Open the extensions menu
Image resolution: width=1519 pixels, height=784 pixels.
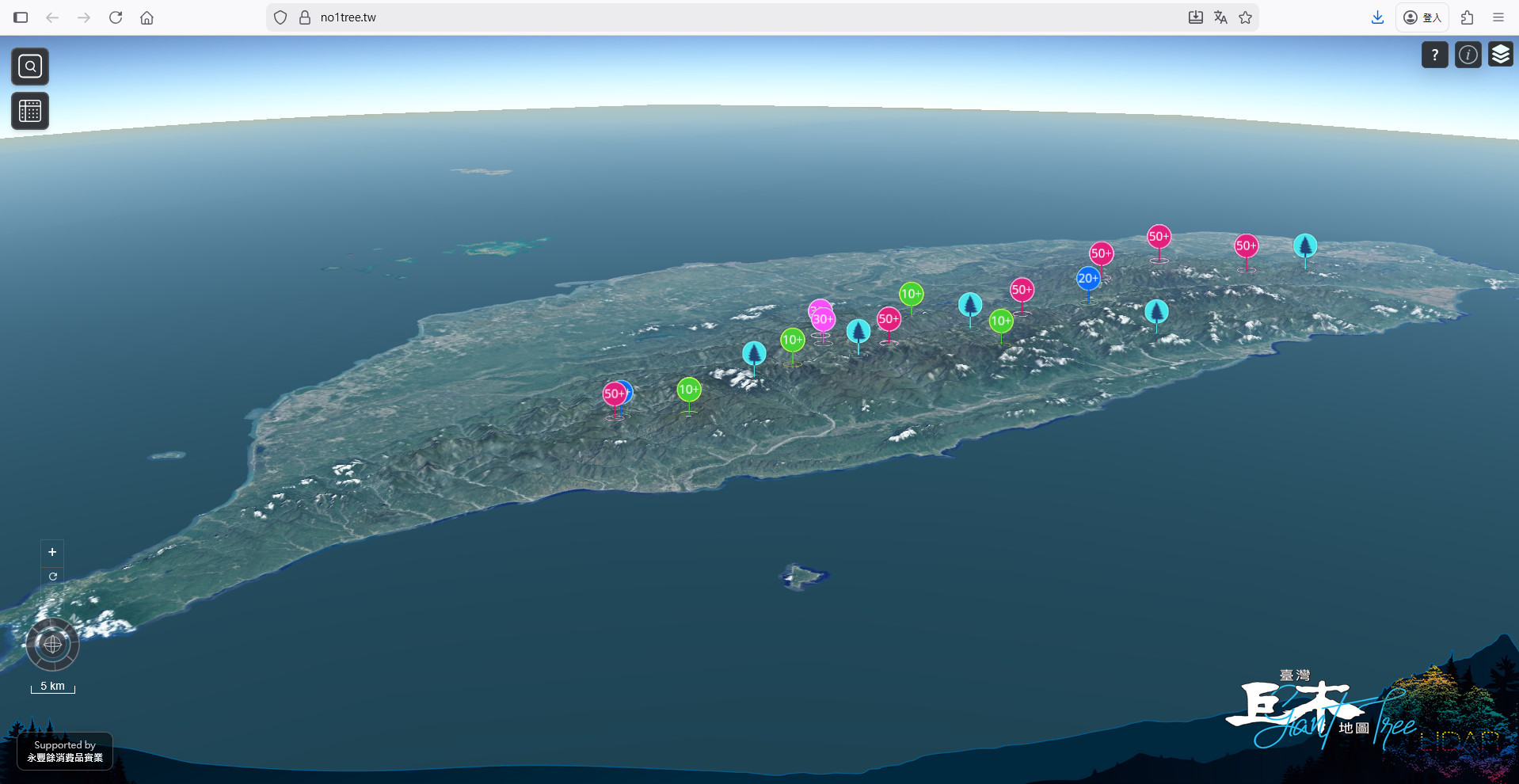[x=1467, y=17]
